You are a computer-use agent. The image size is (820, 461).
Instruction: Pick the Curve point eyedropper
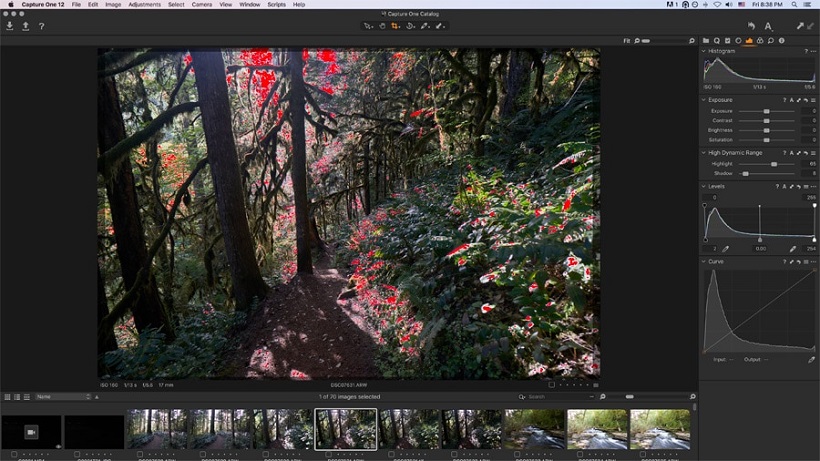click(x=812, y=360)
